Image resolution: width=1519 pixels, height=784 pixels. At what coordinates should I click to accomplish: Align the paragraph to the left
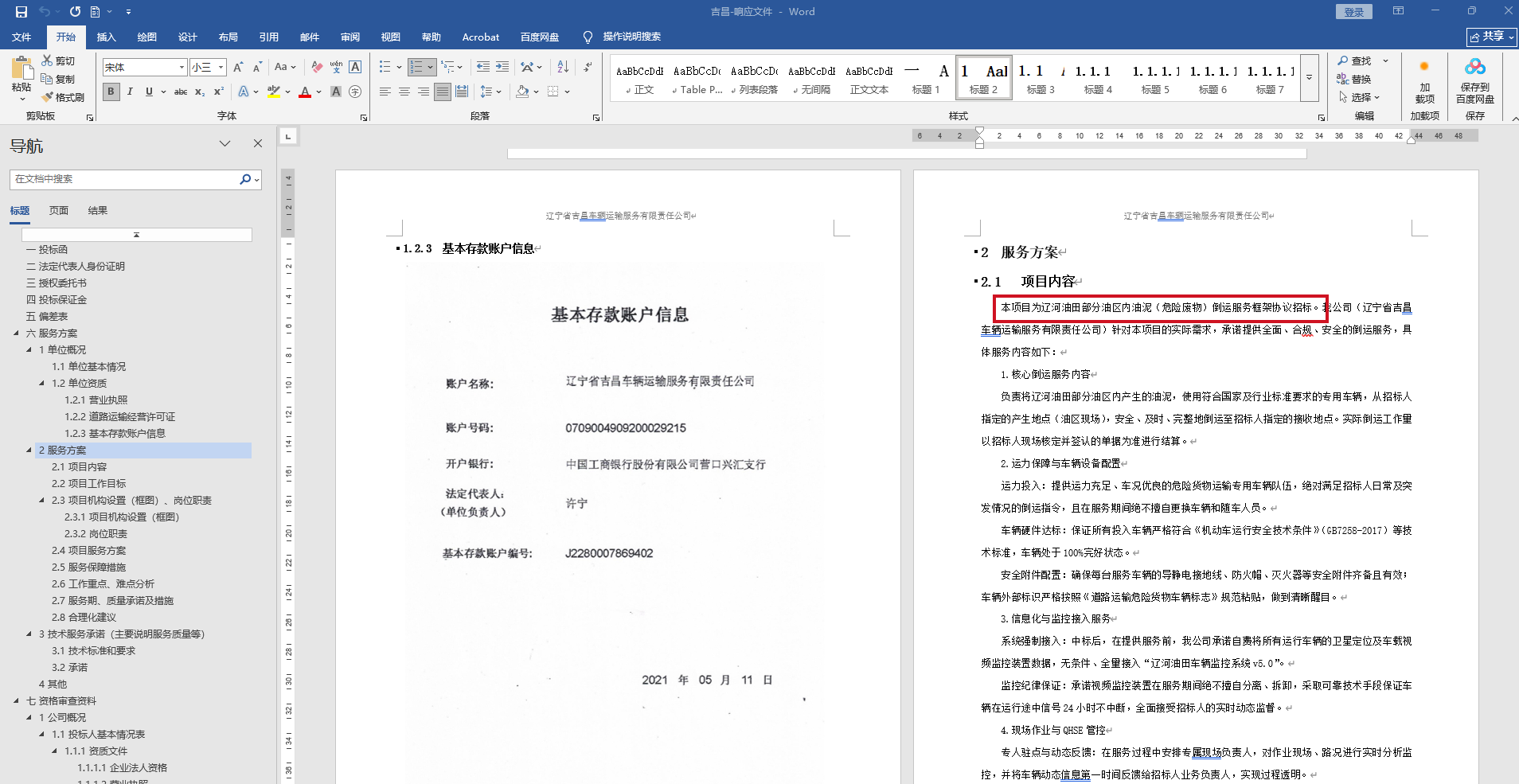[385, 92]
